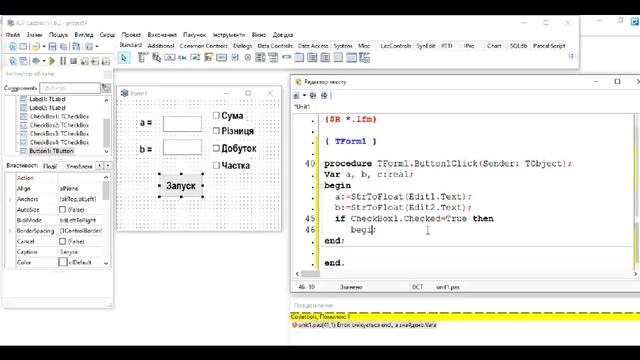Click the right scroll arrow of inspector tabs
Viewport: 640px width, 360px height.
coord(108,166)
